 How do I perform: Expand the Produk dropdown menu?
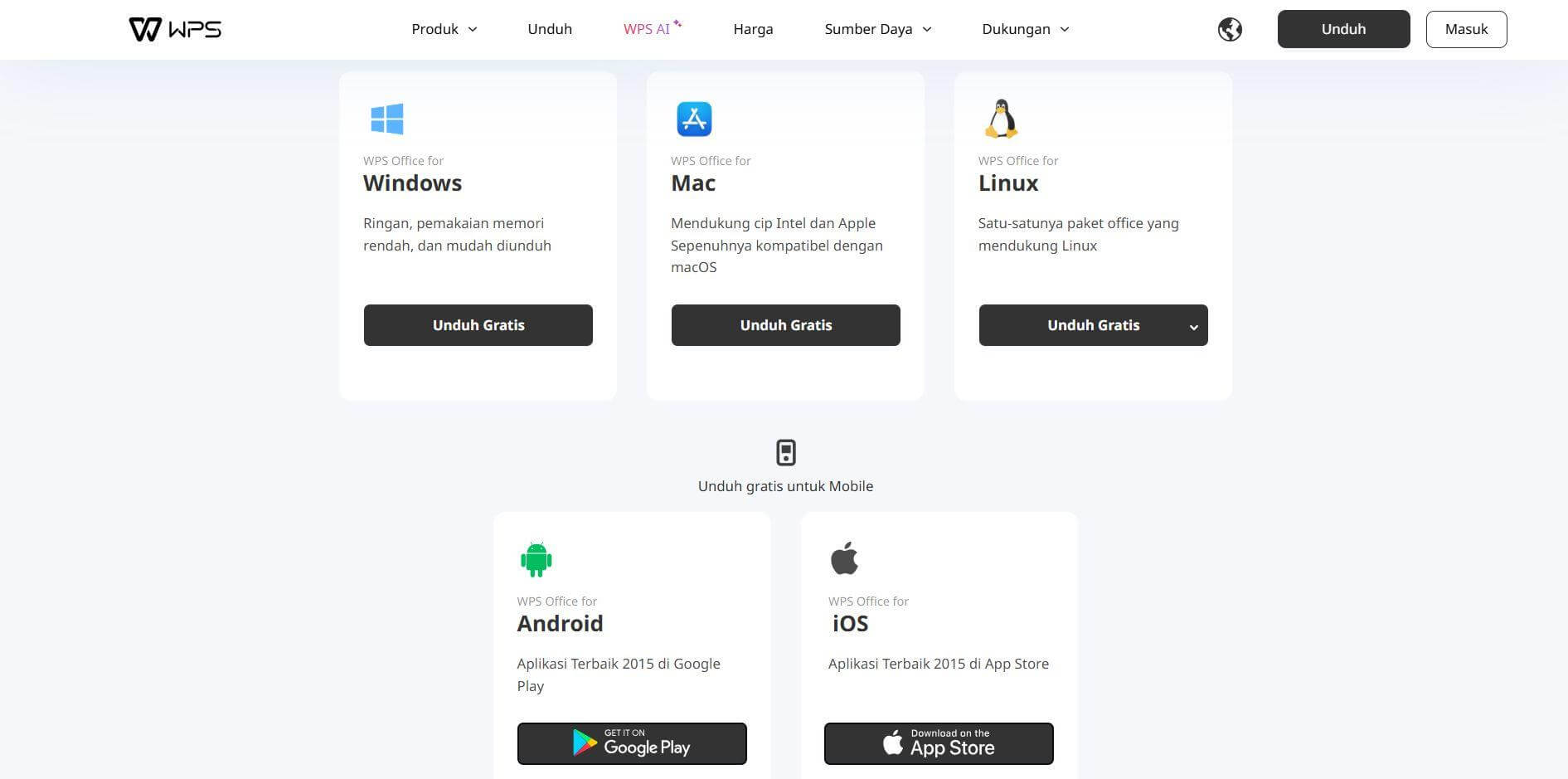pyautogui.click(x=444, y=29)
